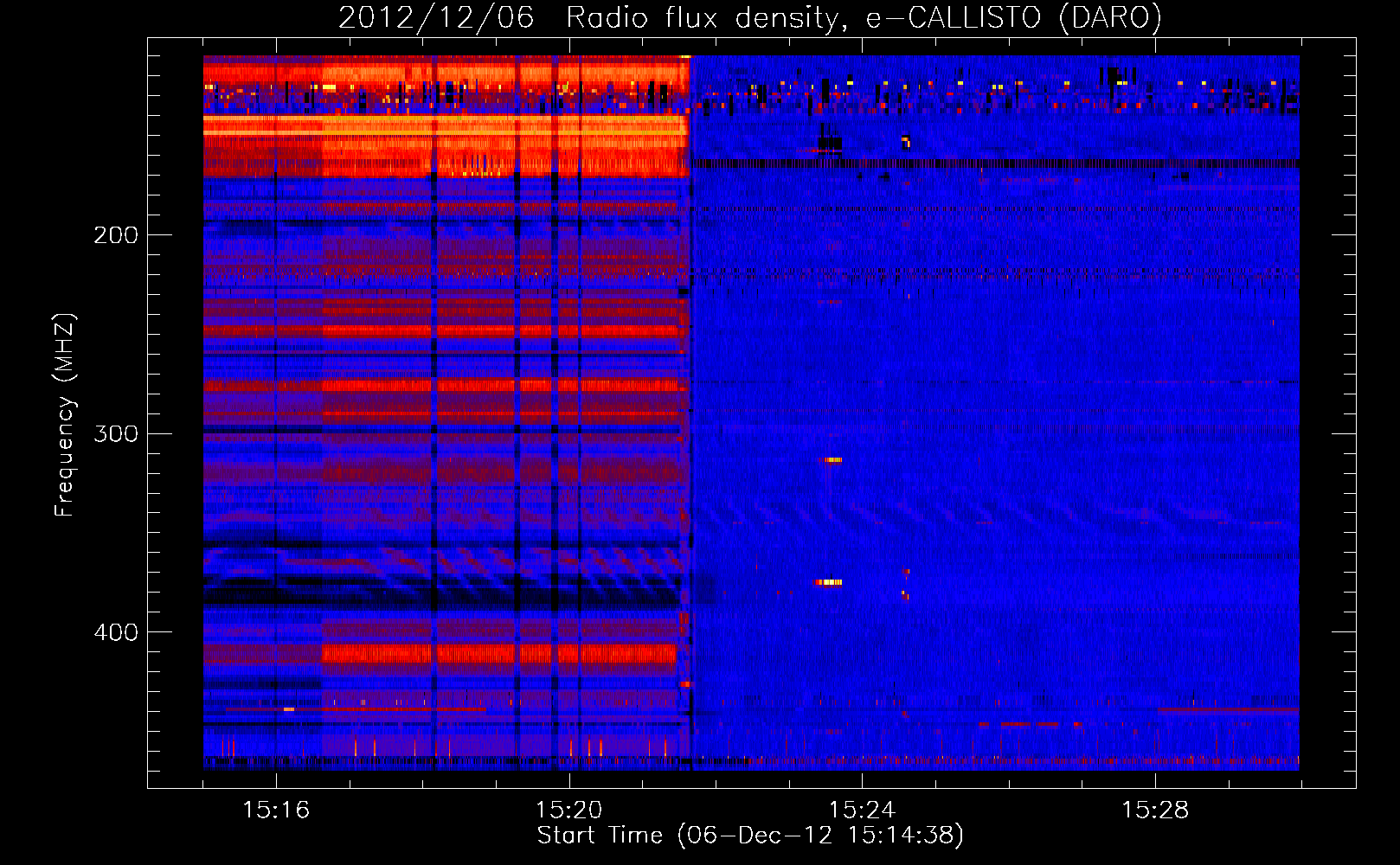Click the 'Frequency (MHZ)' axis label
Image resolution: width=1400 pixels, height=865 pixels.
[x=65, y=415]
